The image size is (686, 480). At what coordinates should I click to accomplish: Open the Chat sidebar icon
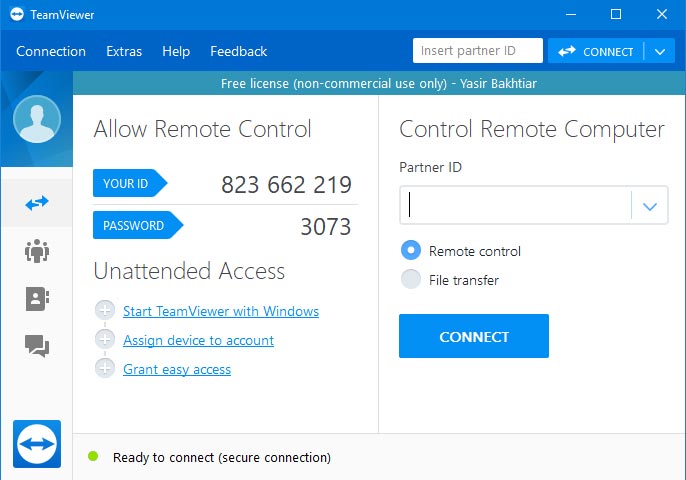pos(37,346)
